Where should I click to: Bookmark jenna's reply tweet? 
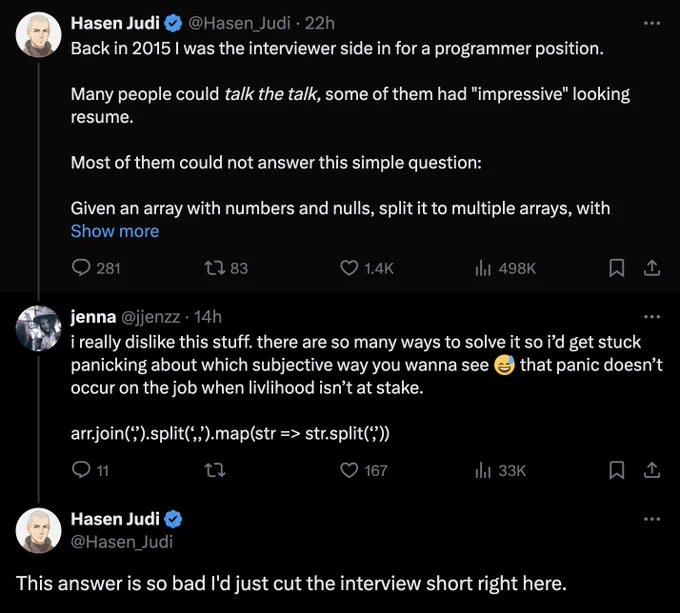(x=617, y=470)
